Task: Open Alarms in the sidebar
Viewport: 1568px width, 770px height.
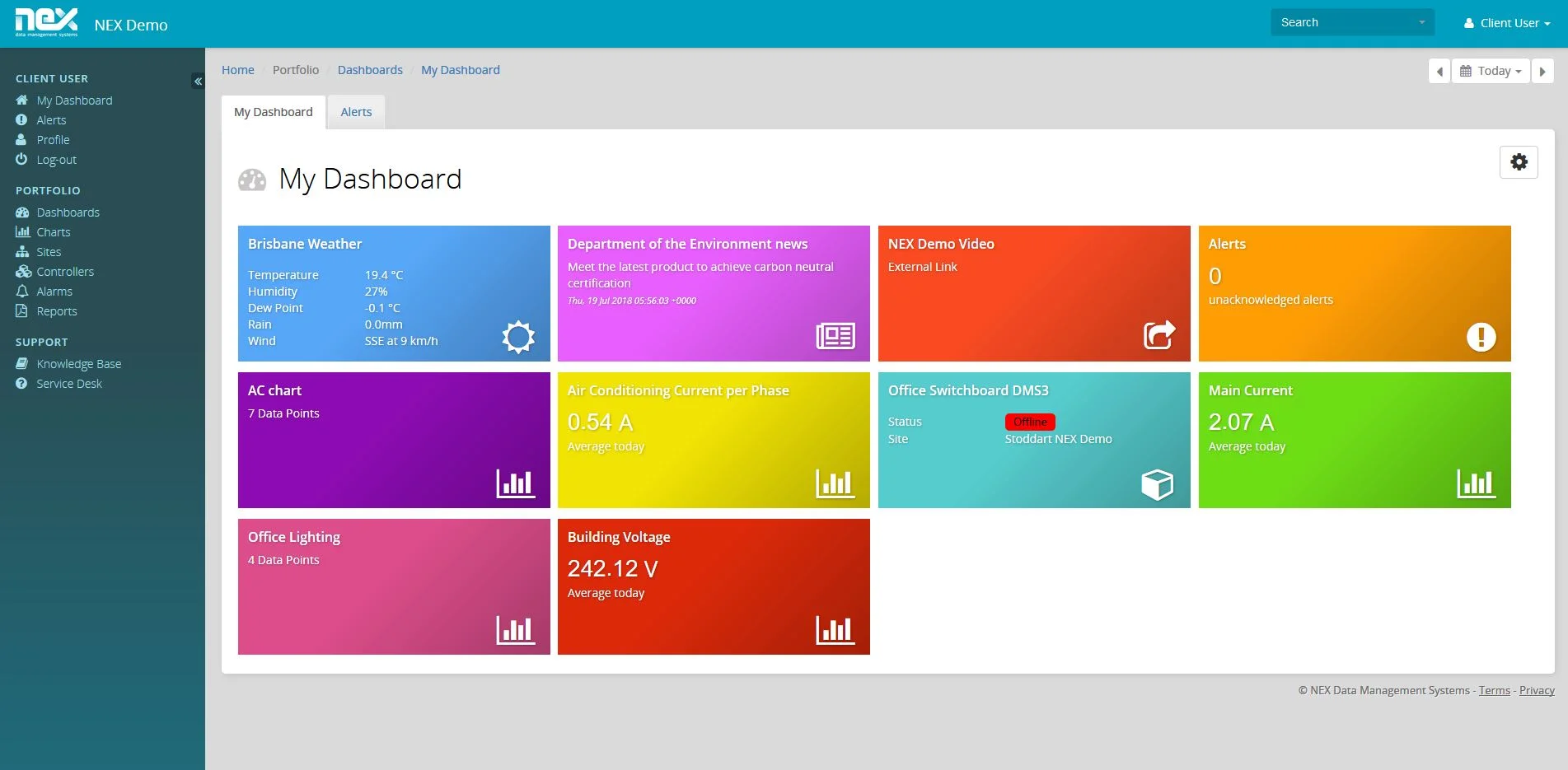Action: [x=54, y=291]
